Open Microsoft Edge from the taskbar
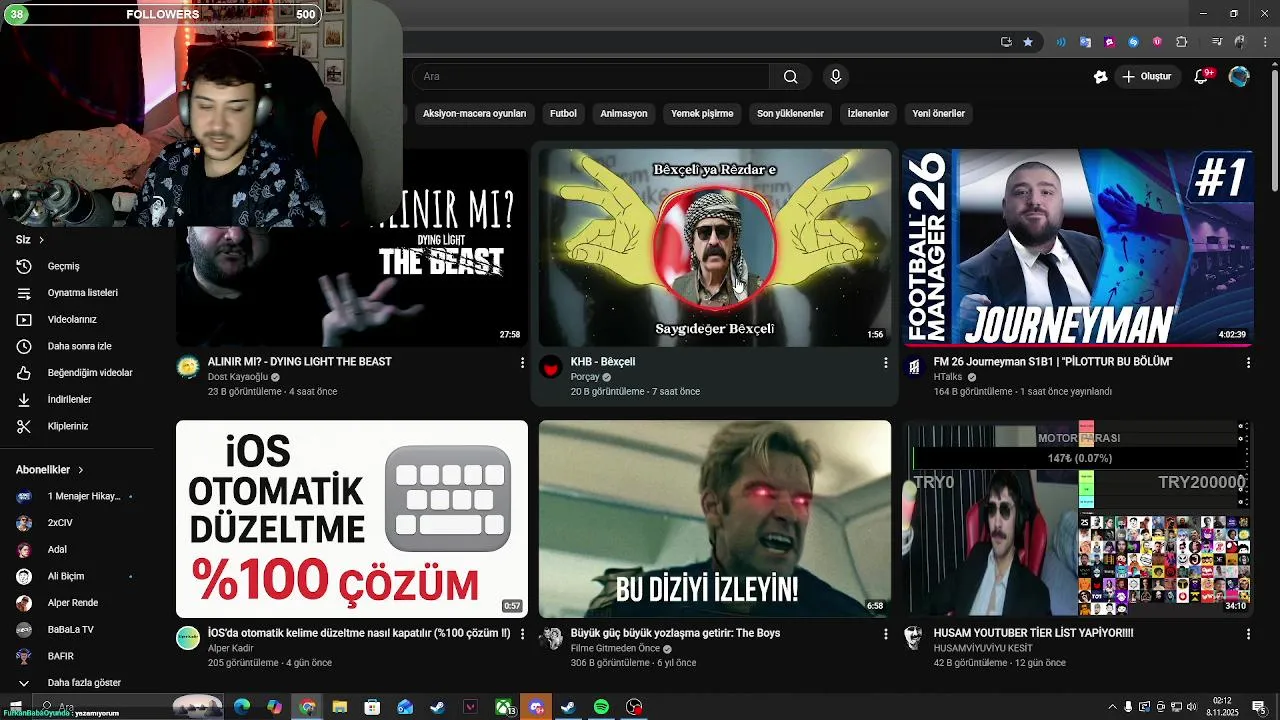Screen dimensions: 1280x720 242,707
